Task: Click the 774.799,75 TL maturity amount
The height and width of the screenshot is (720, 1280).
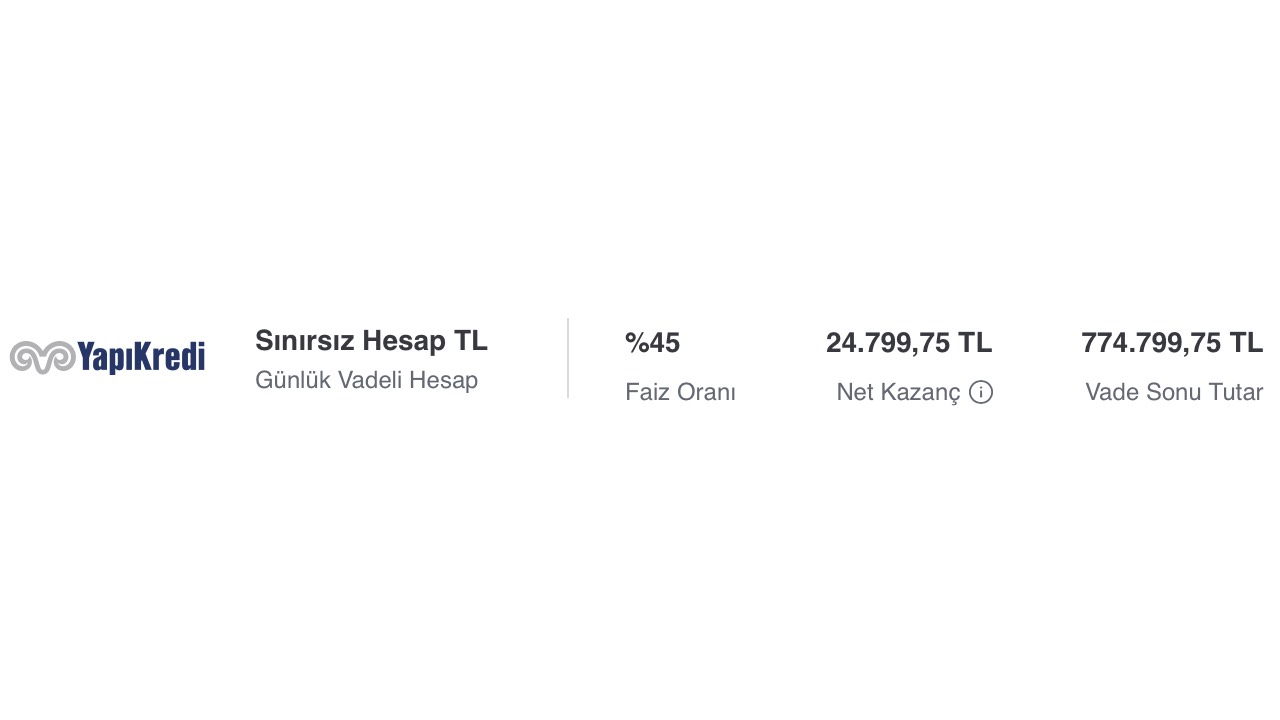Action: (x=1171, y=343)
